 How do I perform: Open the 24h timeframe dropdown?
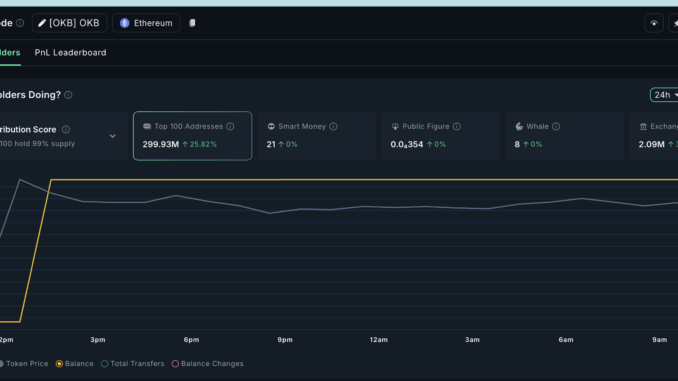(x=665, y=95)
